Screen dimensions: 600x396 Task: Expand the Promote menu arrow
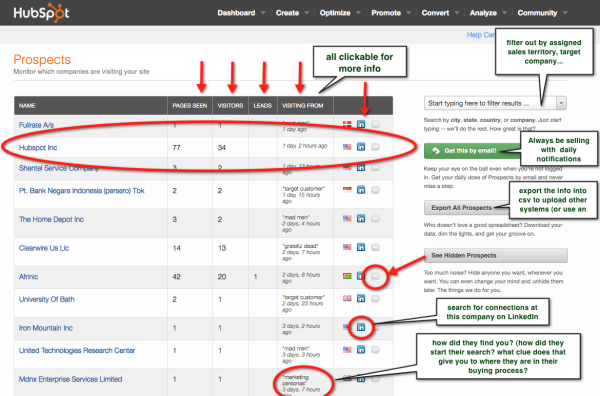409,13
